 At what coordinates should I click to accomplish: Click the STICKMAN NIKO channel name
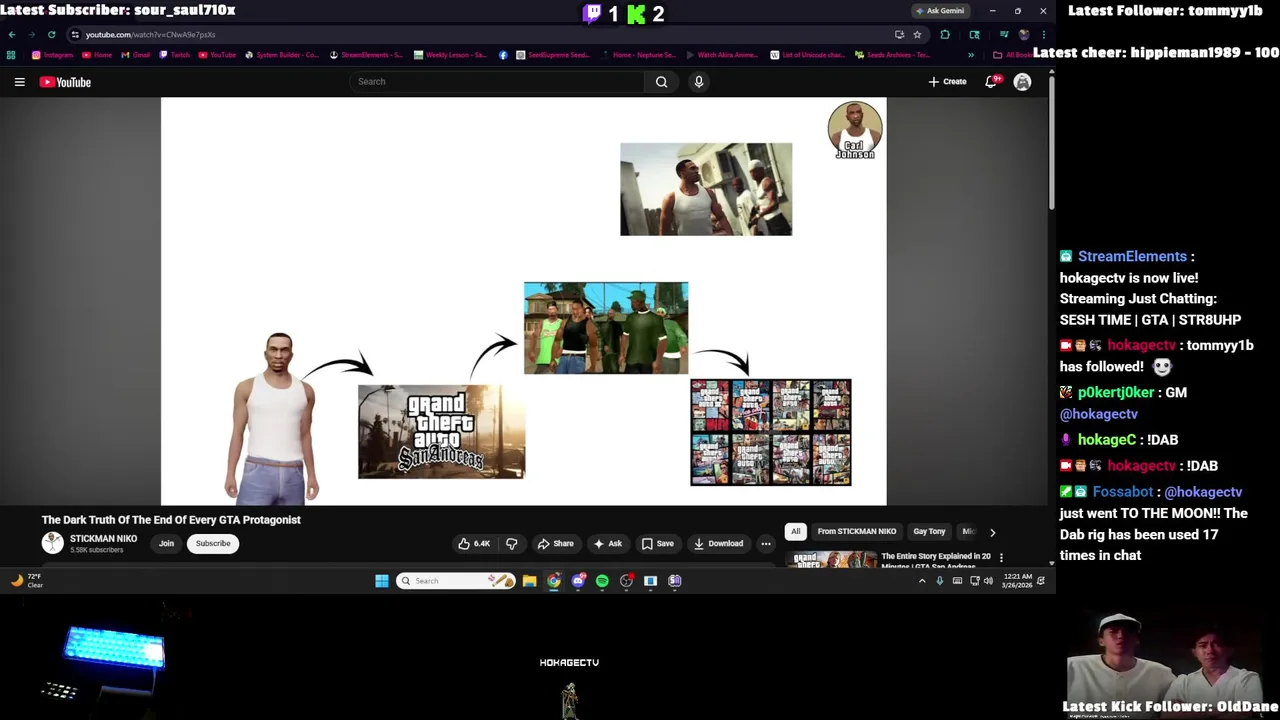103,539
